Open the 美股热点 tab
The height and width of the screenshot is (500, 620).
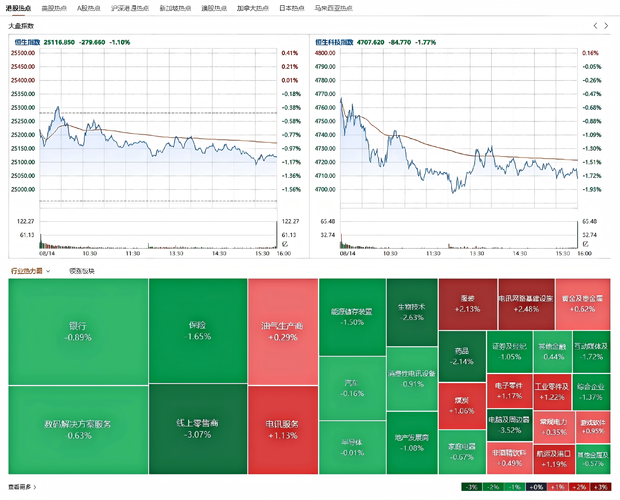pos(54,8)
